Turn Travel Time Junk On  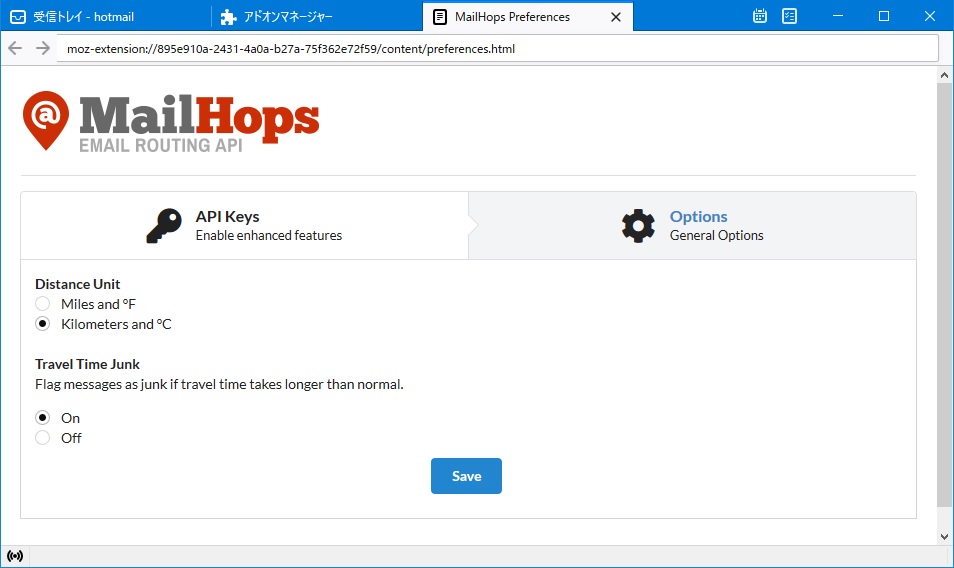pos(42,418)
